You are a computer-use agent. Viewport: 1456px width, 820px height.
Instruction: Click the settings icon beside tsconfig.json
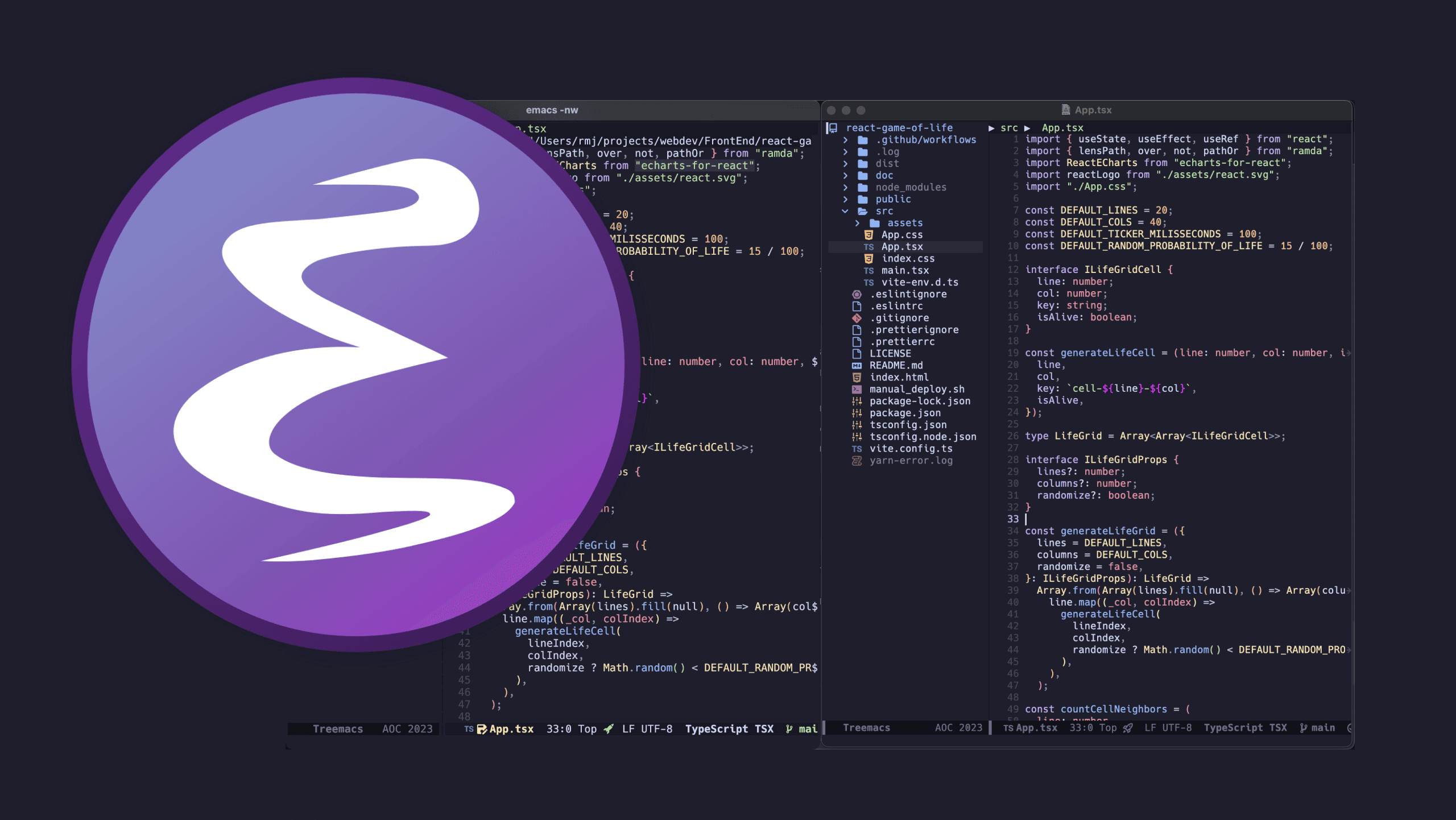coord(857,425)
